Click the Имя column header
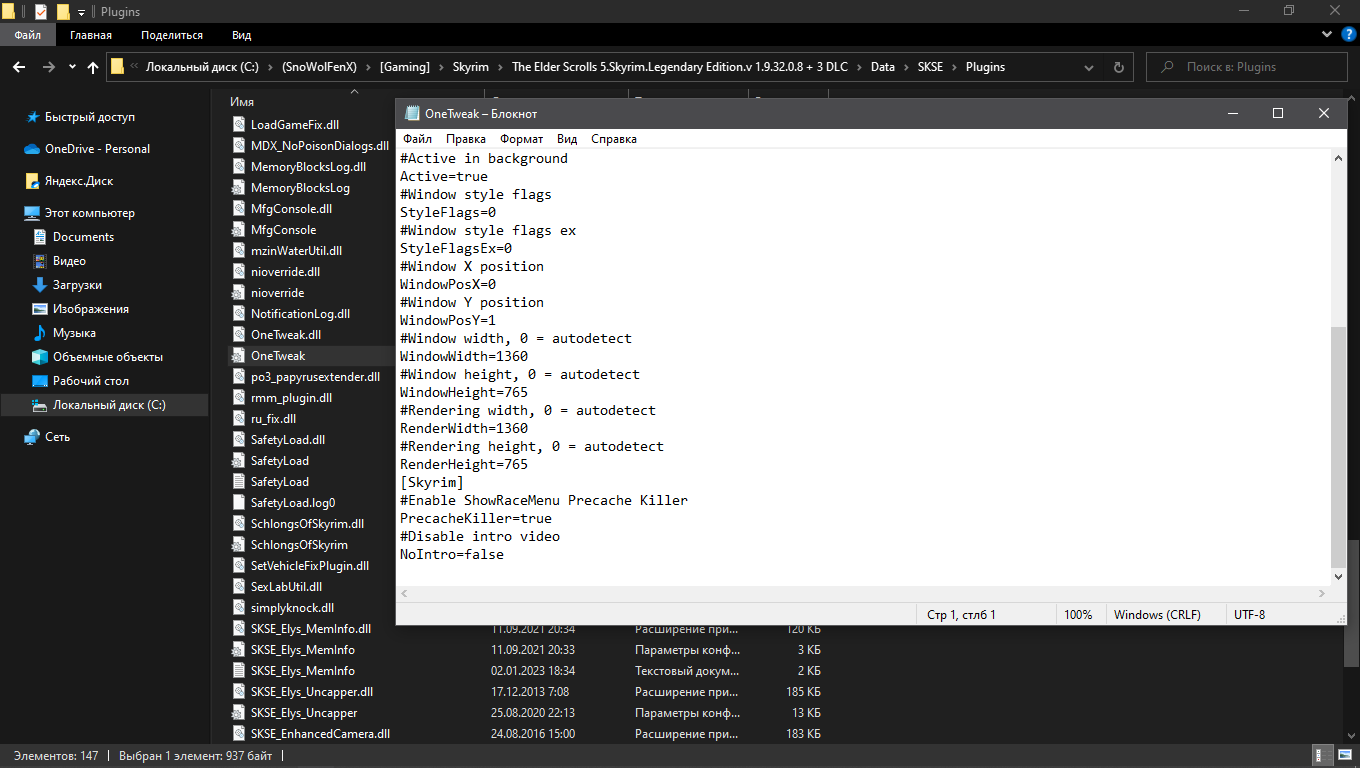1360x768 pixels. [x=242, y=102]
